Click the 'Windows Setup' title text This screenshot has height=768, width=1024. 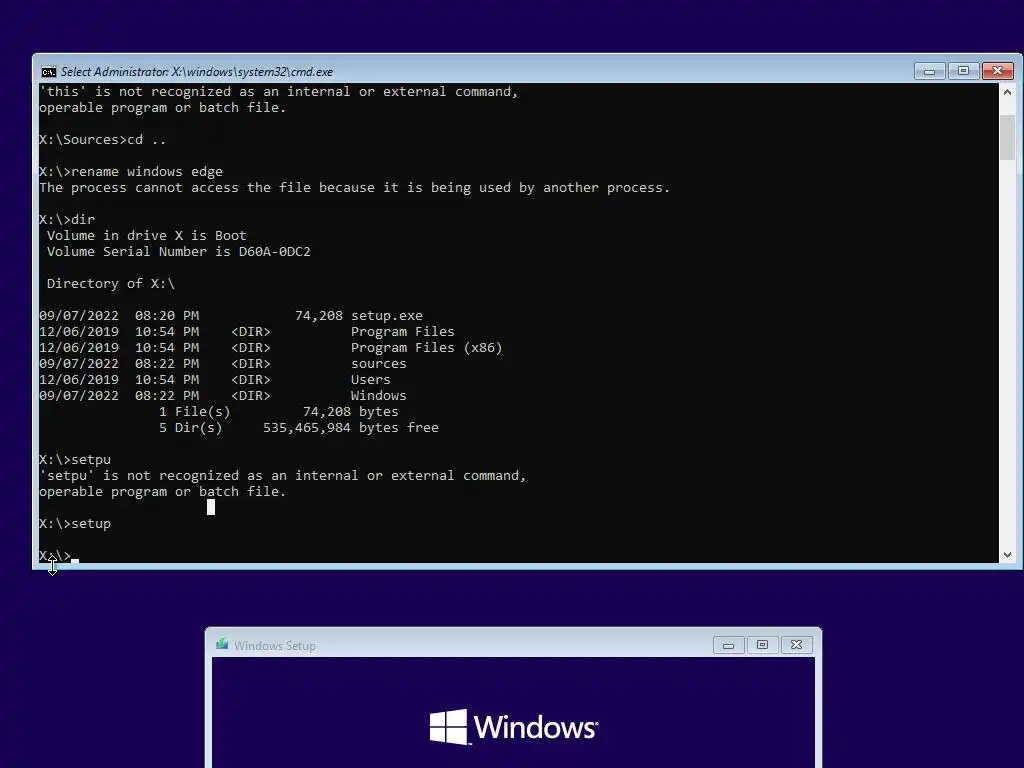coord(274,646)
